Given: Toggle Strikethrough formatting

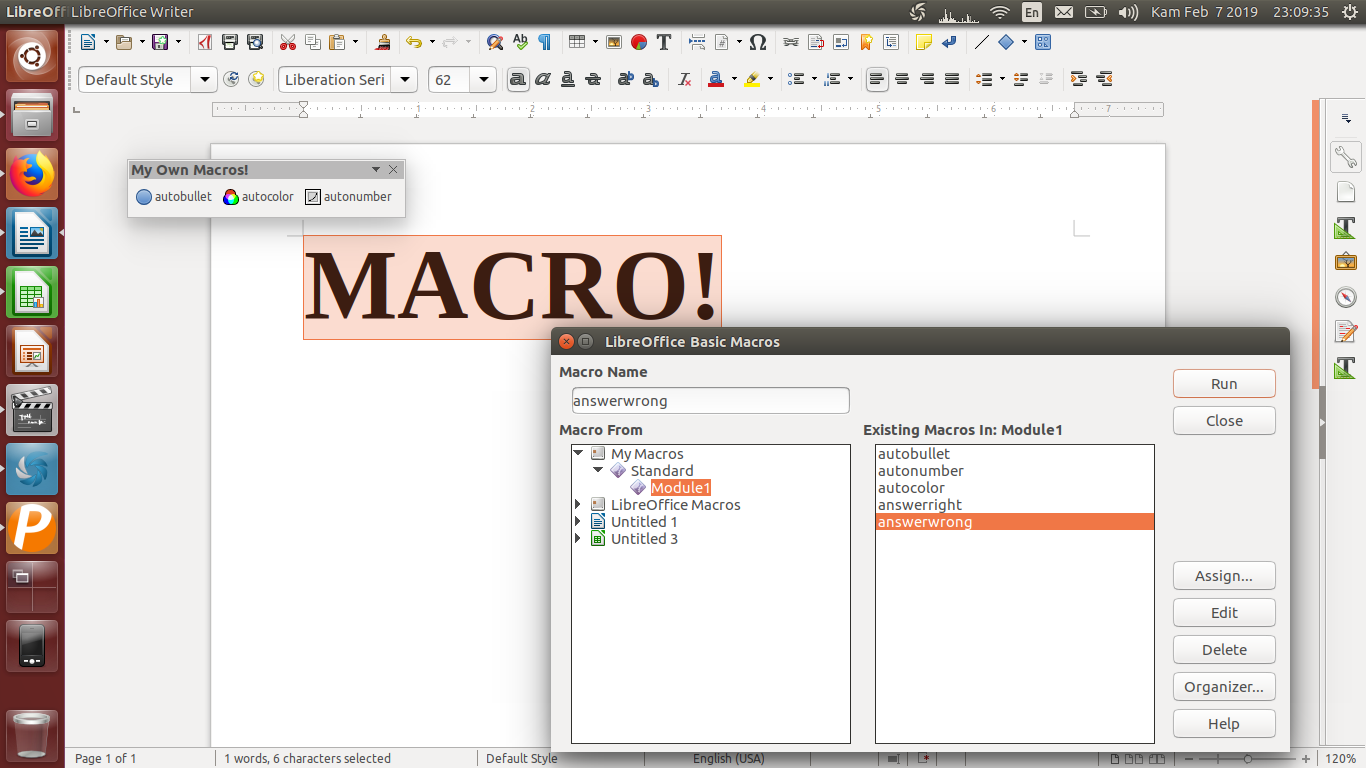Looking at the screenshot, I should [x=593, y=79].
